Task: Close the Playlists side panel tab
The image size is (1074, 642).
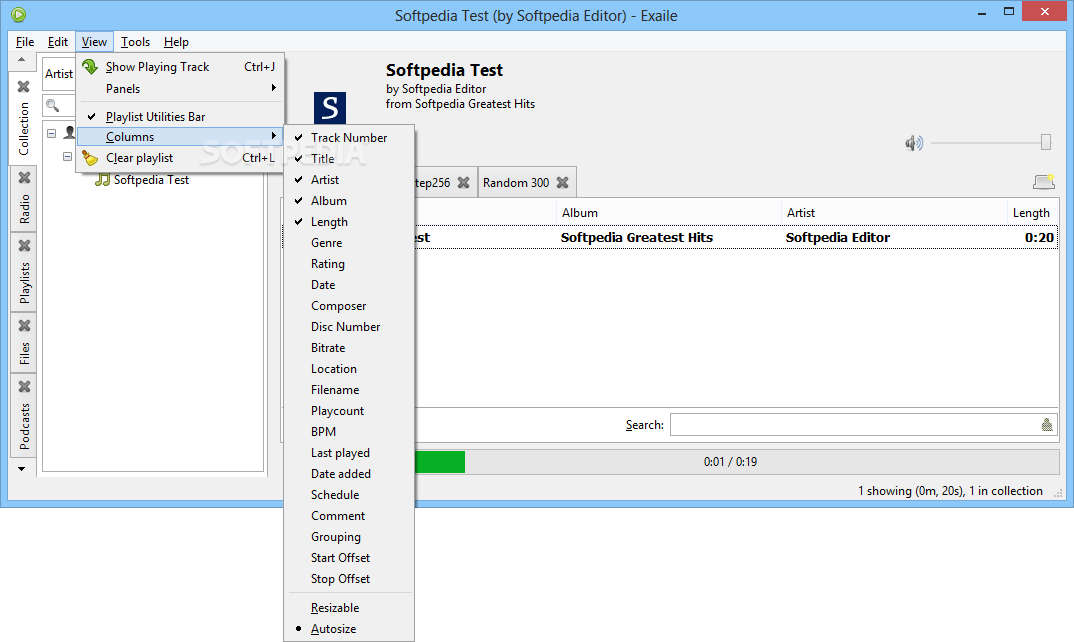Action: click(x=24, y=245)
